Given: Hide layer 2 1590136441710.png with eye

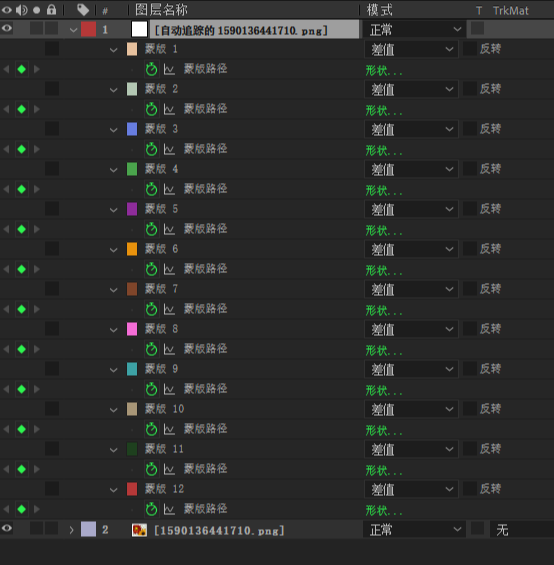Looking at the screenshot, I should 7,529.
